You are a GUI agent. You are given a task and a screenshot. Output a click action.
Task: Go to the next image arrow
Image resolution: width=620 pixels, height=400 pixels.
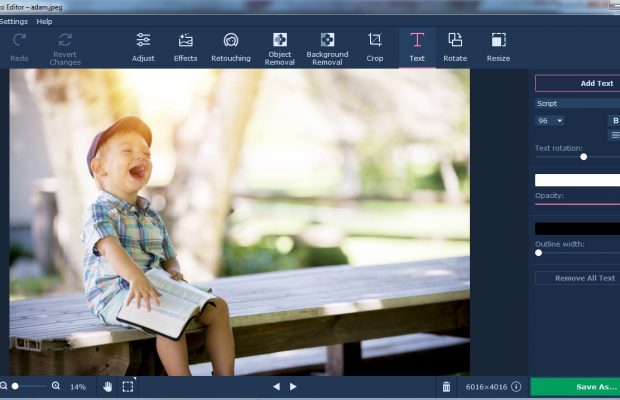pos(293,386)
